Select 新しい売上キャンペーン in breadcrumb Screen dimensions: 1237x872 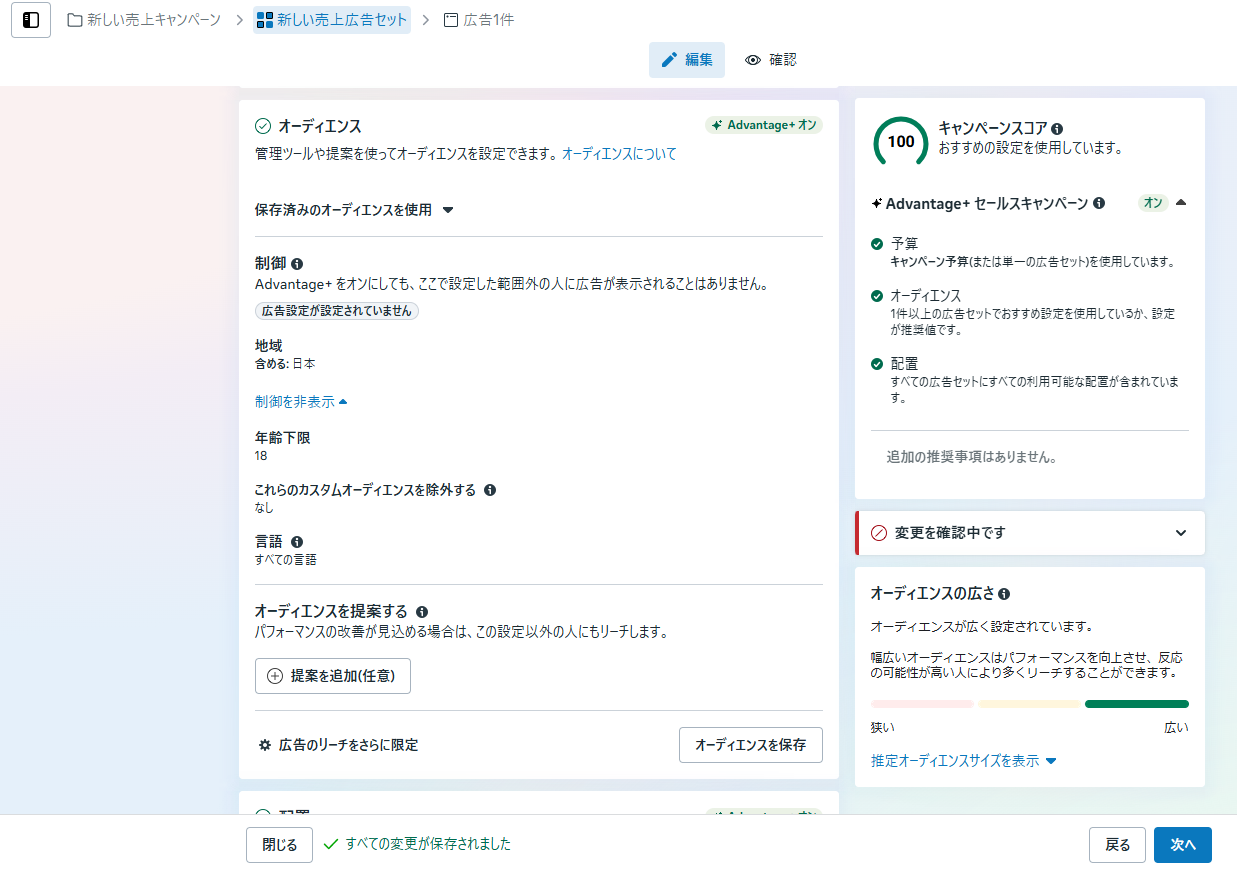coord(144,20)
